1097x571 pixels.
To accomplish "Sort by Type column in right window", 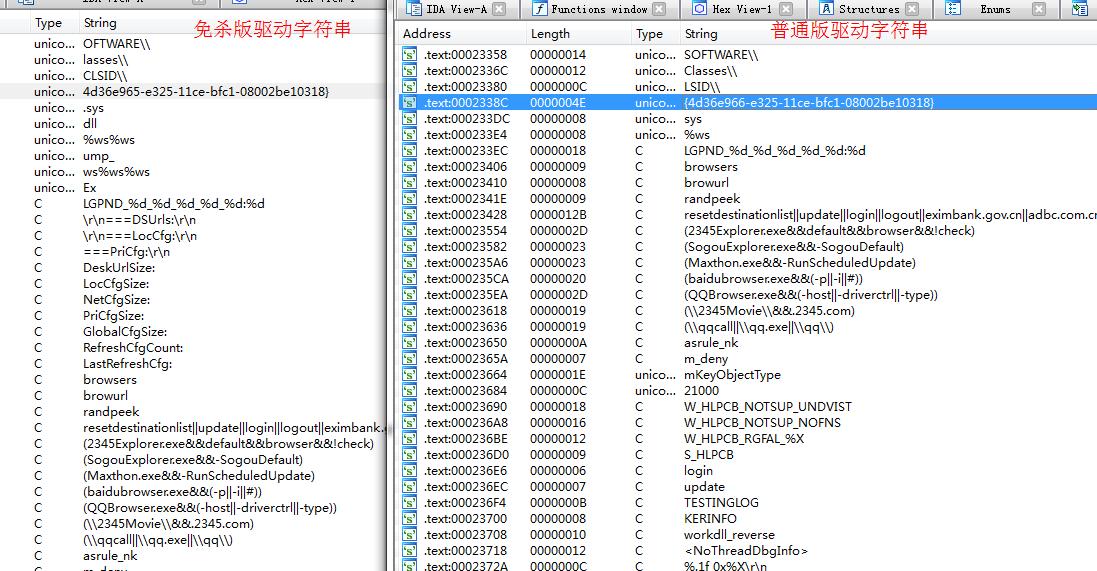I will 649,34.
